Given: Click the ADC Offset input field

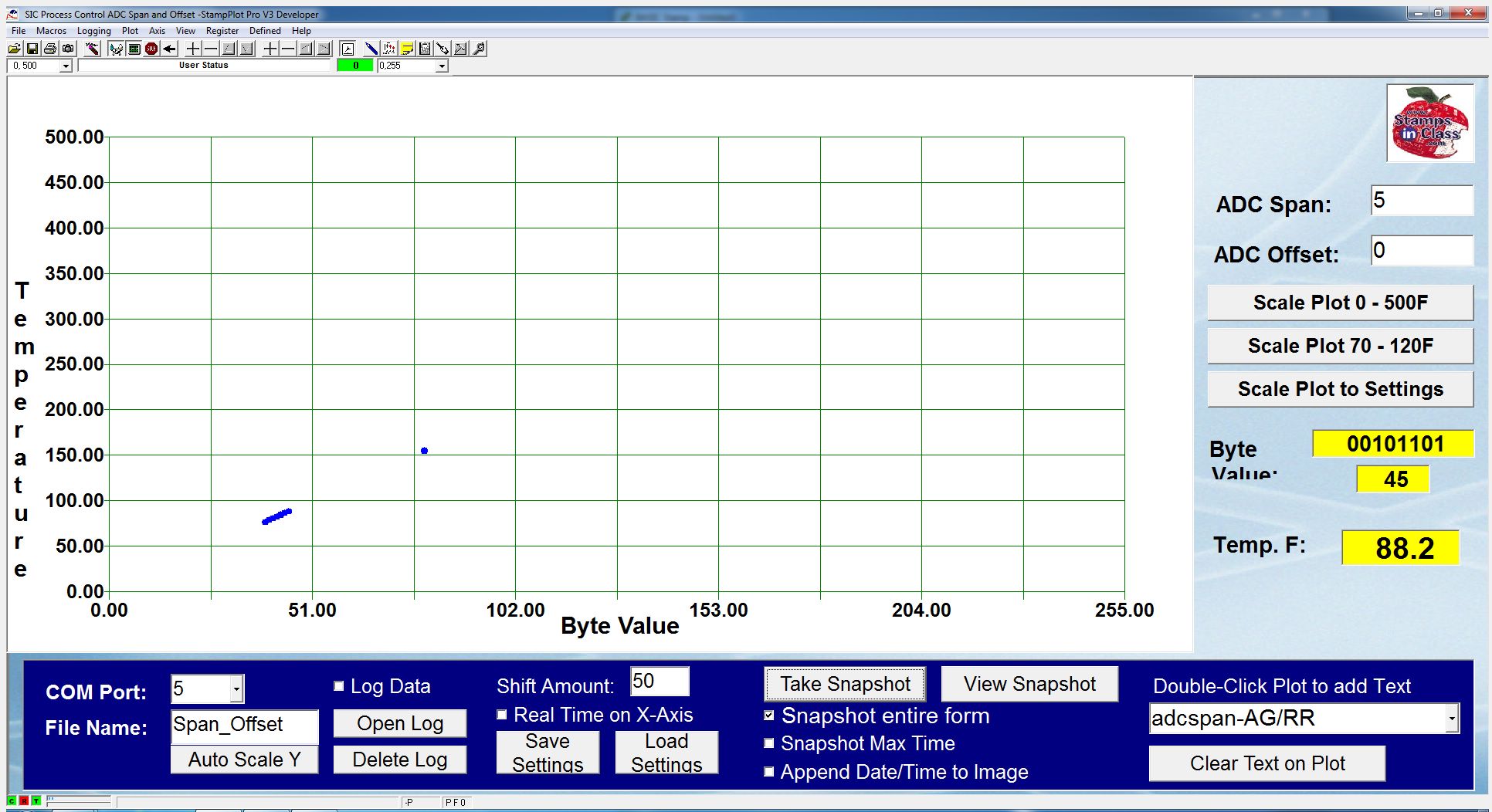Looking at the screenshot, I should pos(1422,251).
